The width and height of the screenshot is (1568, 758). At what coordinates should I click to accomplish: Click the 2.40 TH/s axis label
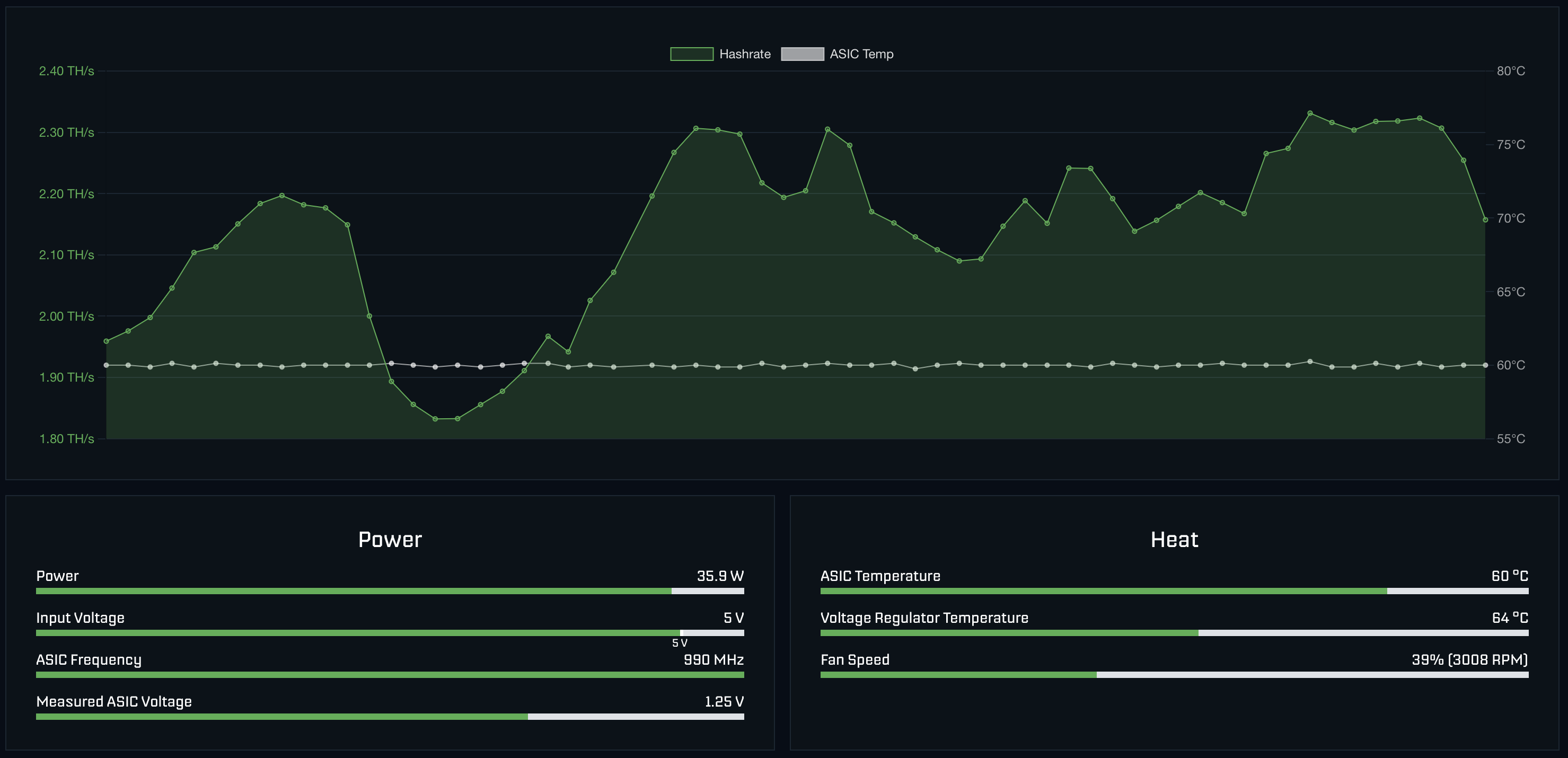tap(66, 71)
